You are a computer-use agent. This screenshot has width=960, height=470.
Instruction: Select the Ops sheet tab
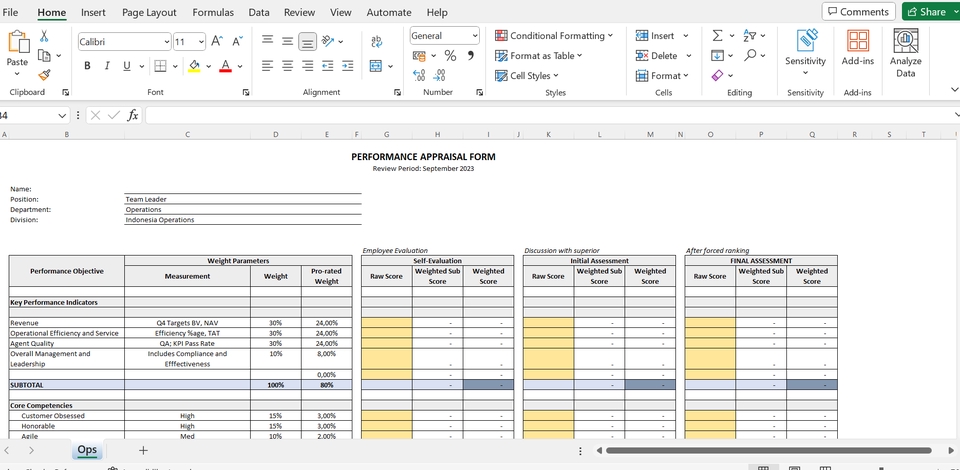point(87,450)
